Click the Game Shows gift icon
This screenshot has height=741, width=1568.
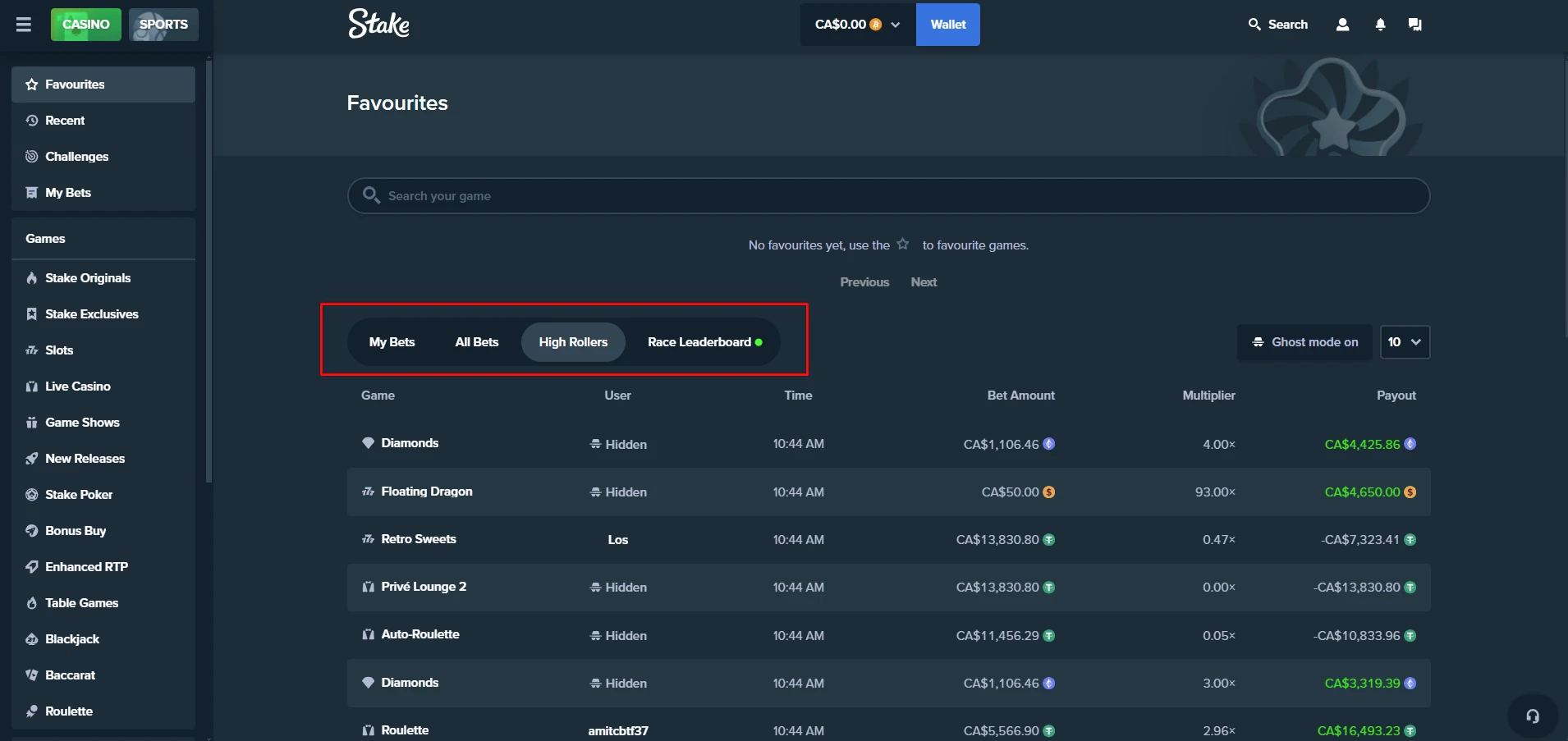32,423
